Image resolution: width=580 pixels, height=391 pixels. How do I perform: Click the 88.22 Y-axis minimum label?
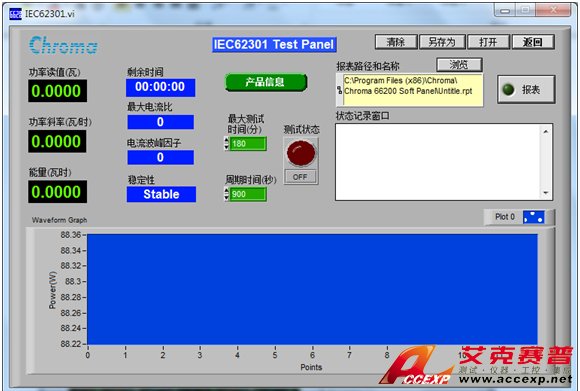[x=70, y=344]
